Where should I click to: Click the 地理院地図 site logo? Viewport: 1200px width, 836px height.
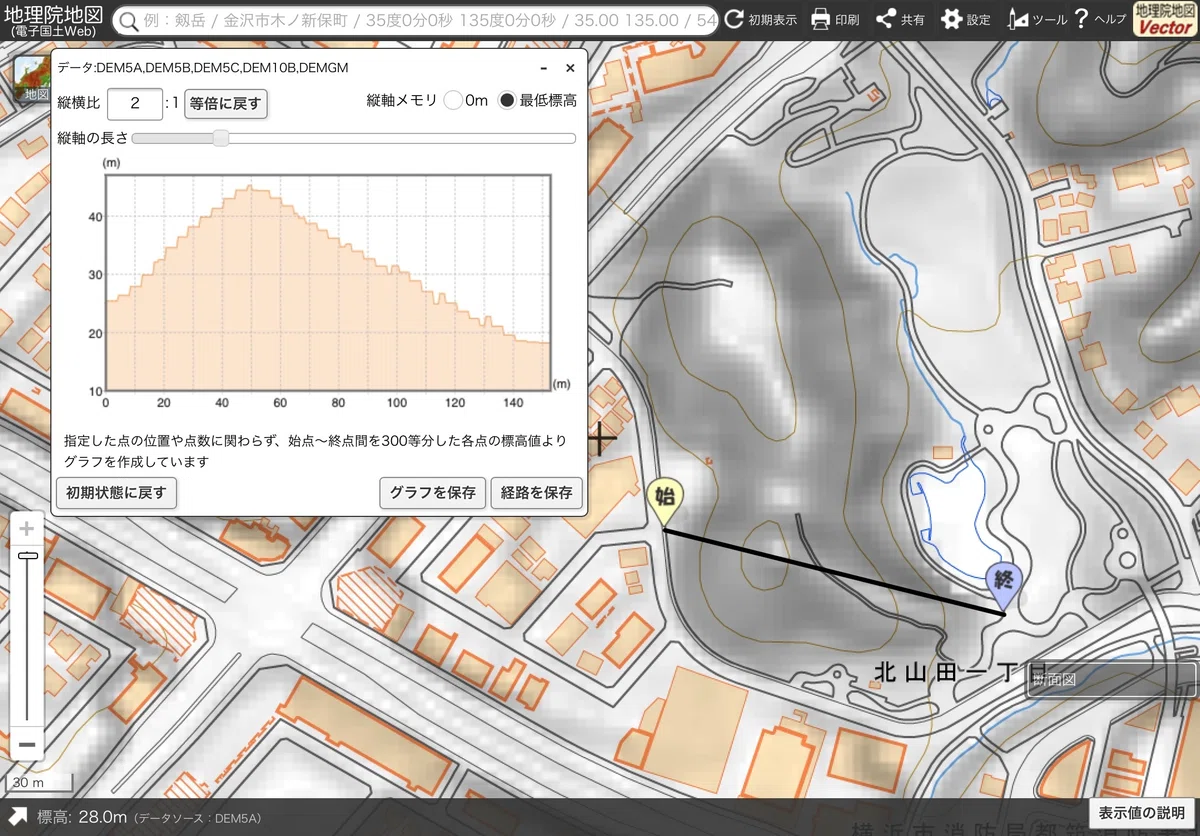coord(53,19)
